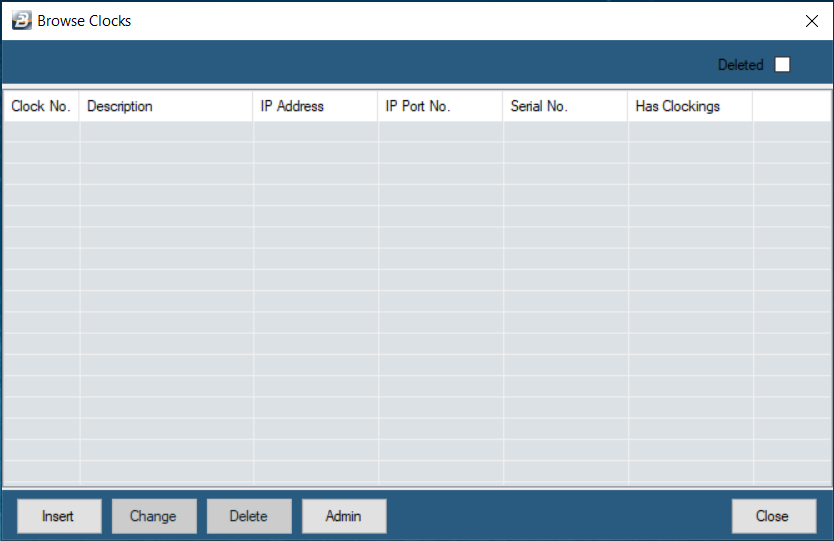834x541 pixels.
Task: Click the Has Clockings column header
Action: click(690, 106)
